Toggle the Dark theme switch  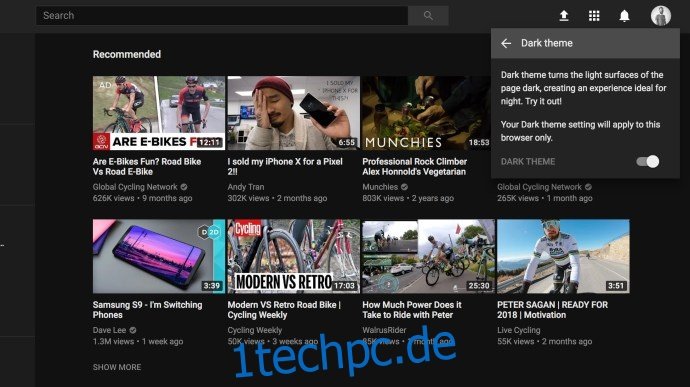pos(648,162)
